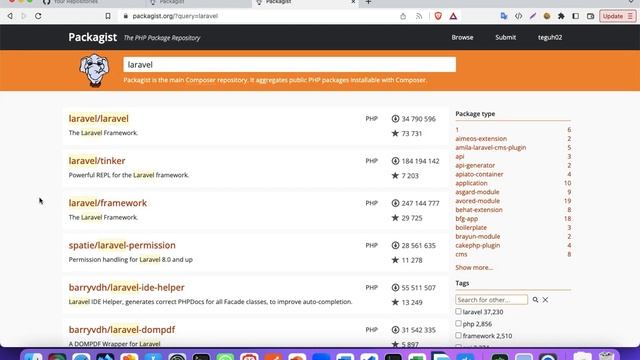The image size is (640, 360).
Task: Click the laravel search input field
Action: coord(289,64)
